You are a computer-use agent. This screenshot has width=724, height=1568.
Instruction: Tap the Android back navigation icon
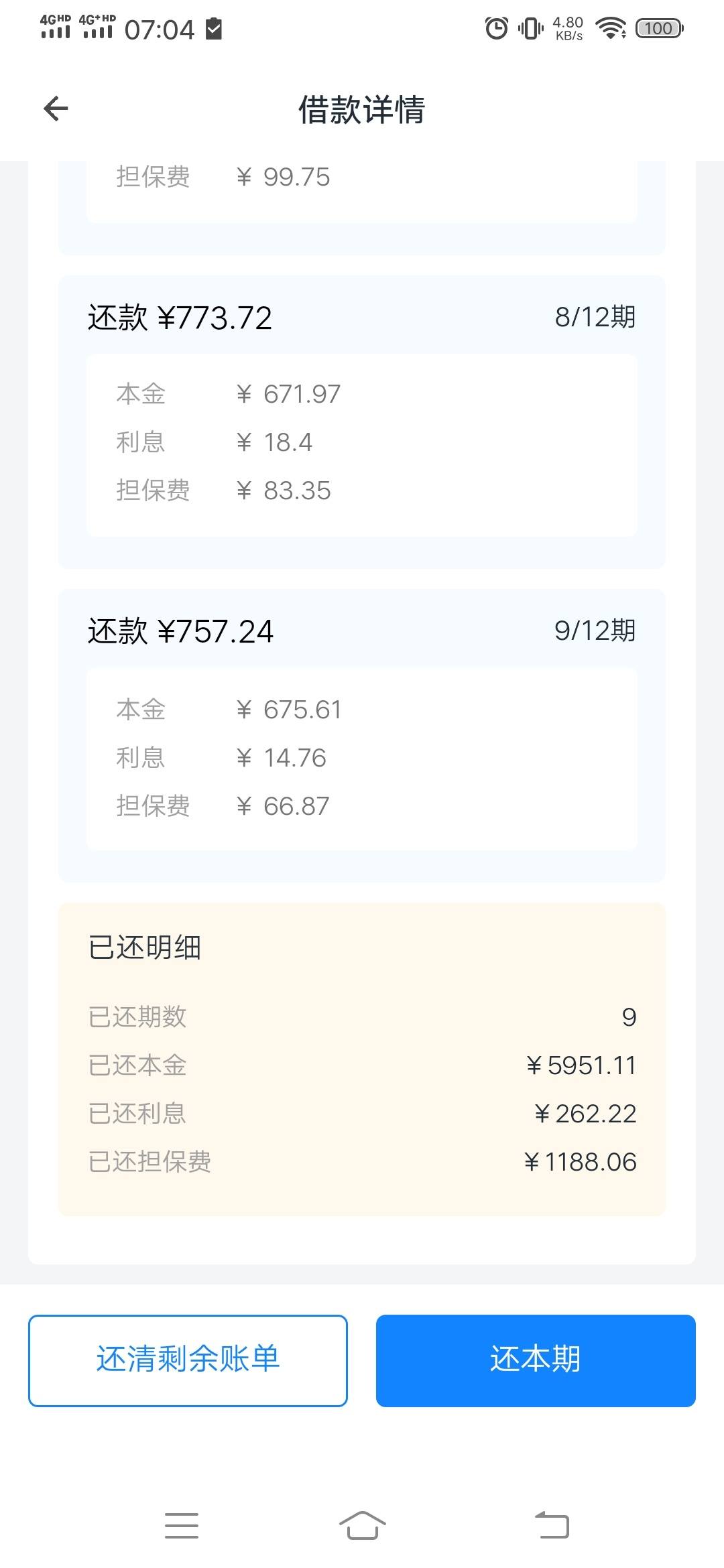[x=552, y=1526]
